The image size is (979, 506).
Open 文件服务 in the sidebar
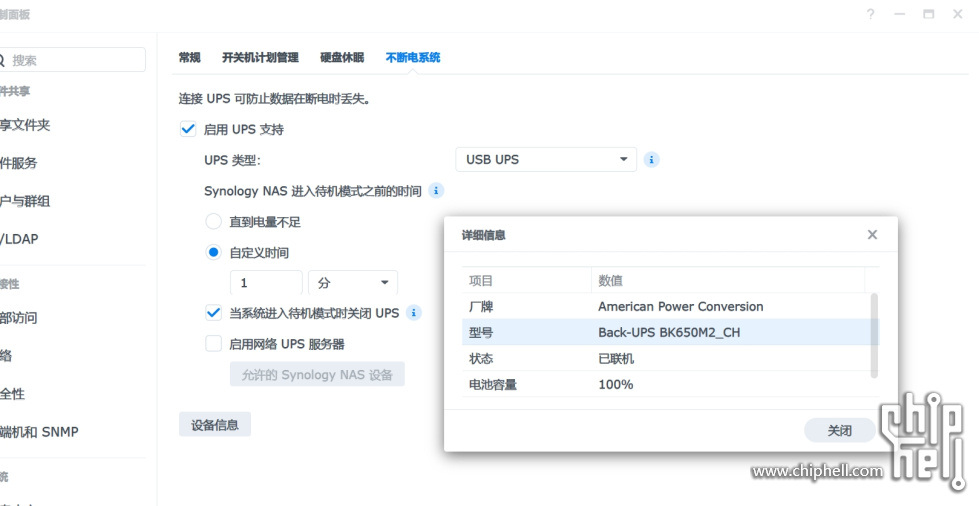pyautogui.click(x=19, y=163)
